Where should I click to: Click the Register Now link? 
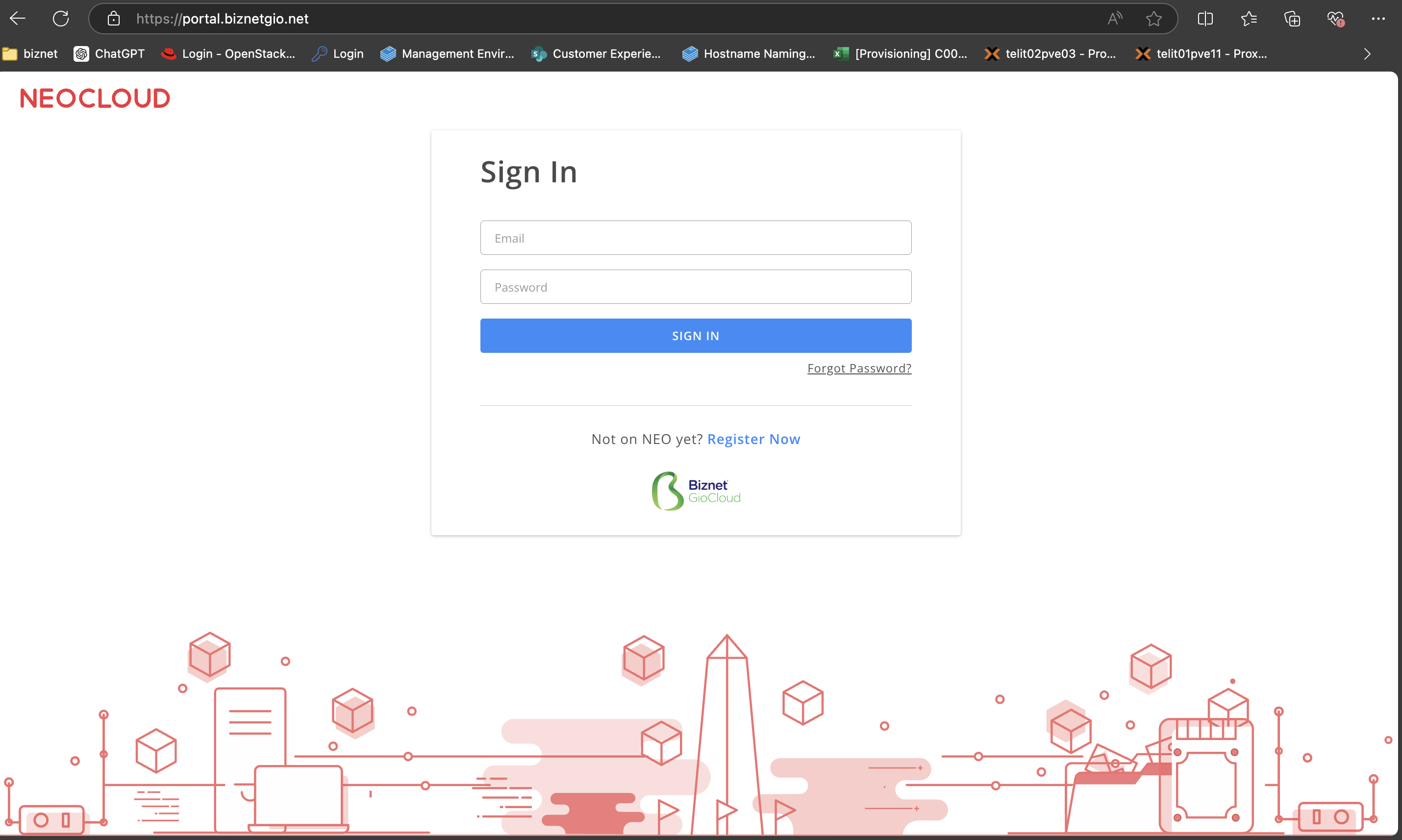point(753,439)
